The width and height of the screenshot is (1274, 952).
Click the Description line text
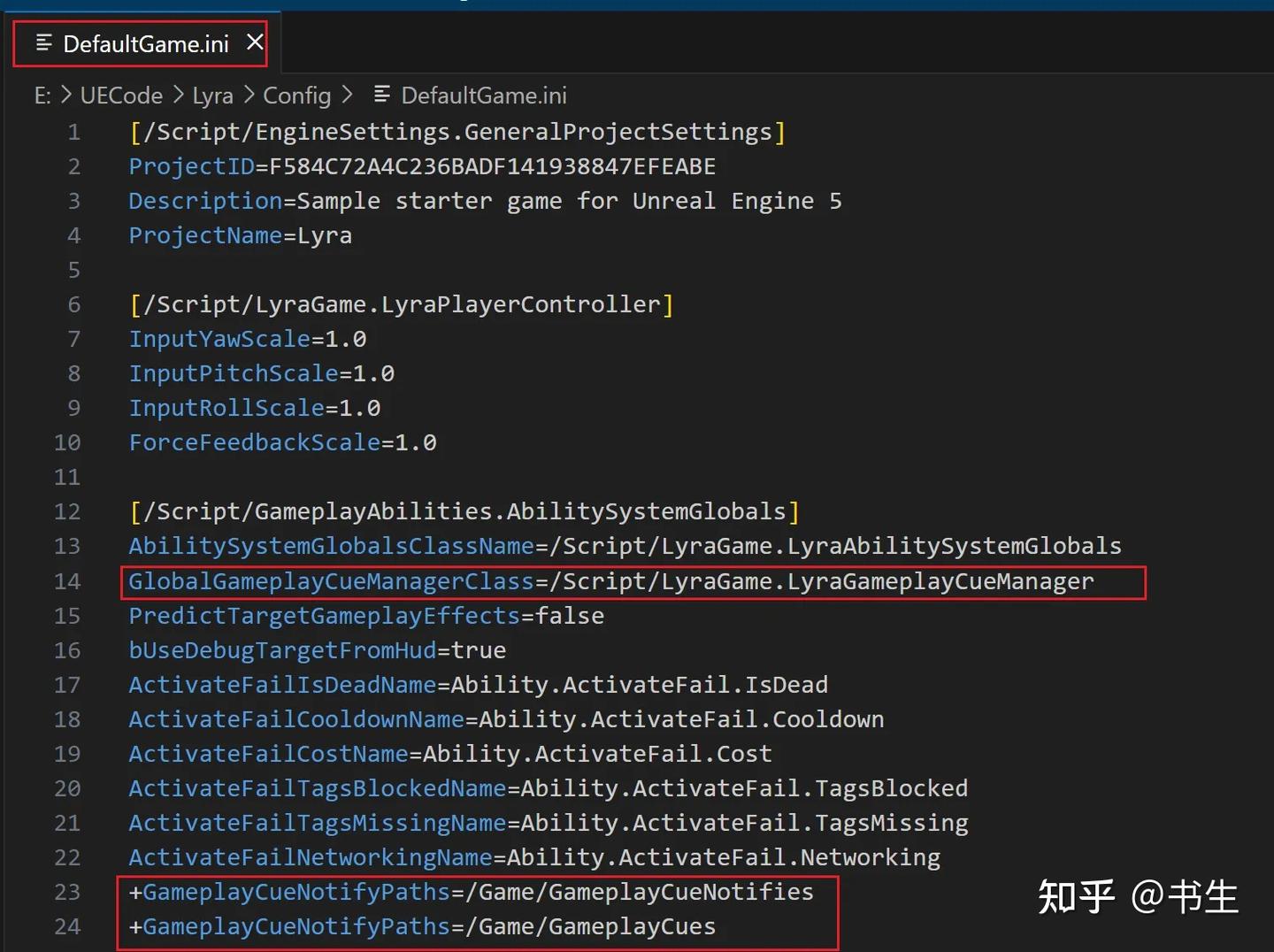pyautogui.click(x=486, y=202)
